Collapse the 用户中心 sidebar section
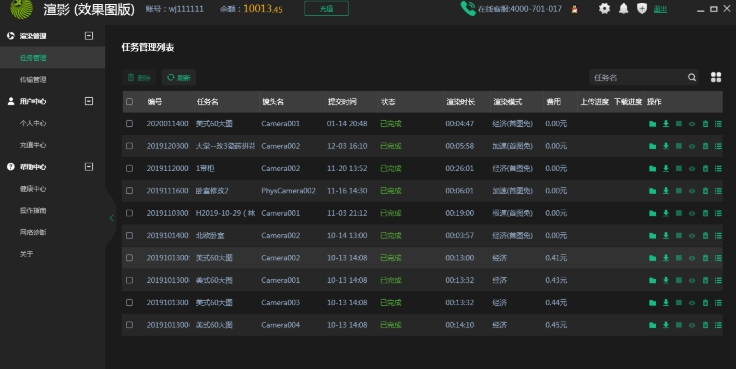Screen dimensions: 736x369 pyautogui.click(x=89, y=101)
